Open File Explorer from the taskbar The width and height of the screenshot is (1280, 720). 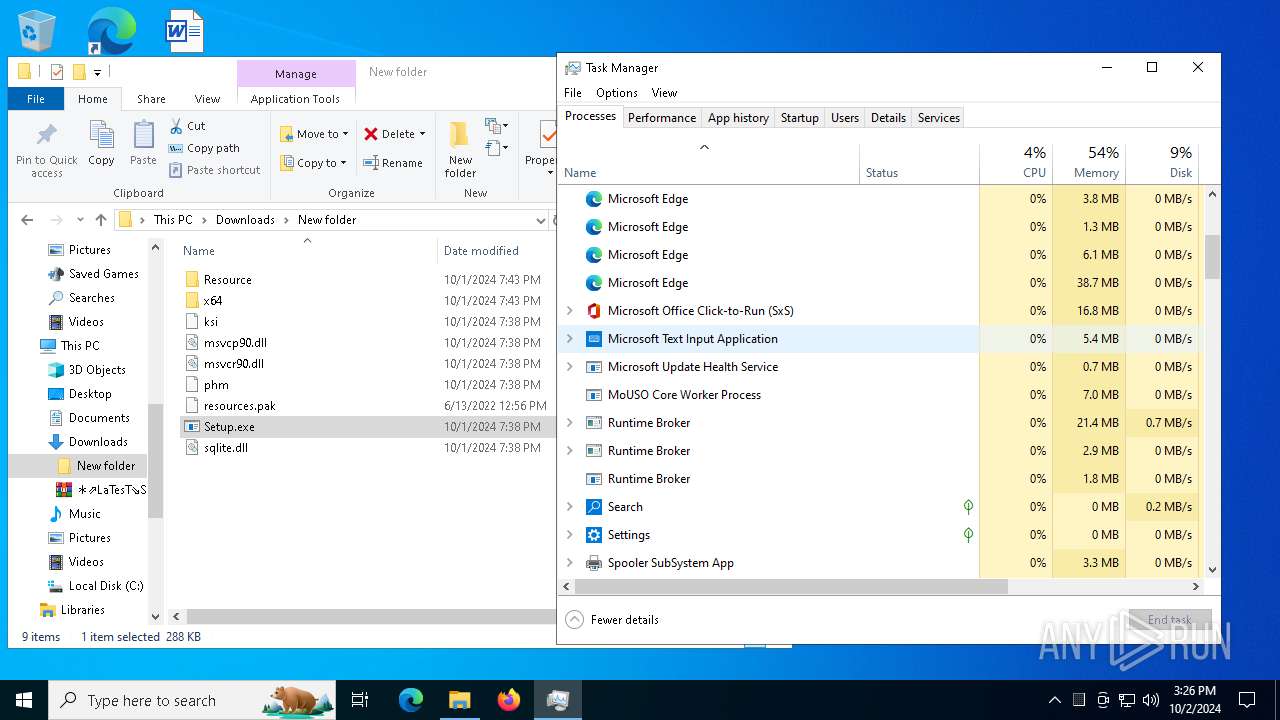coord(459,700)
